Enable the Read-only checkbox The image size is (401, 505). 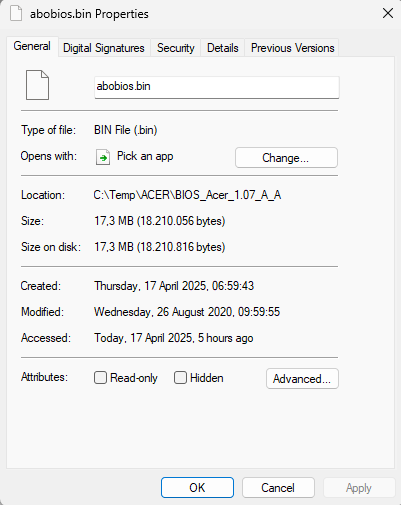pos(100,378)
